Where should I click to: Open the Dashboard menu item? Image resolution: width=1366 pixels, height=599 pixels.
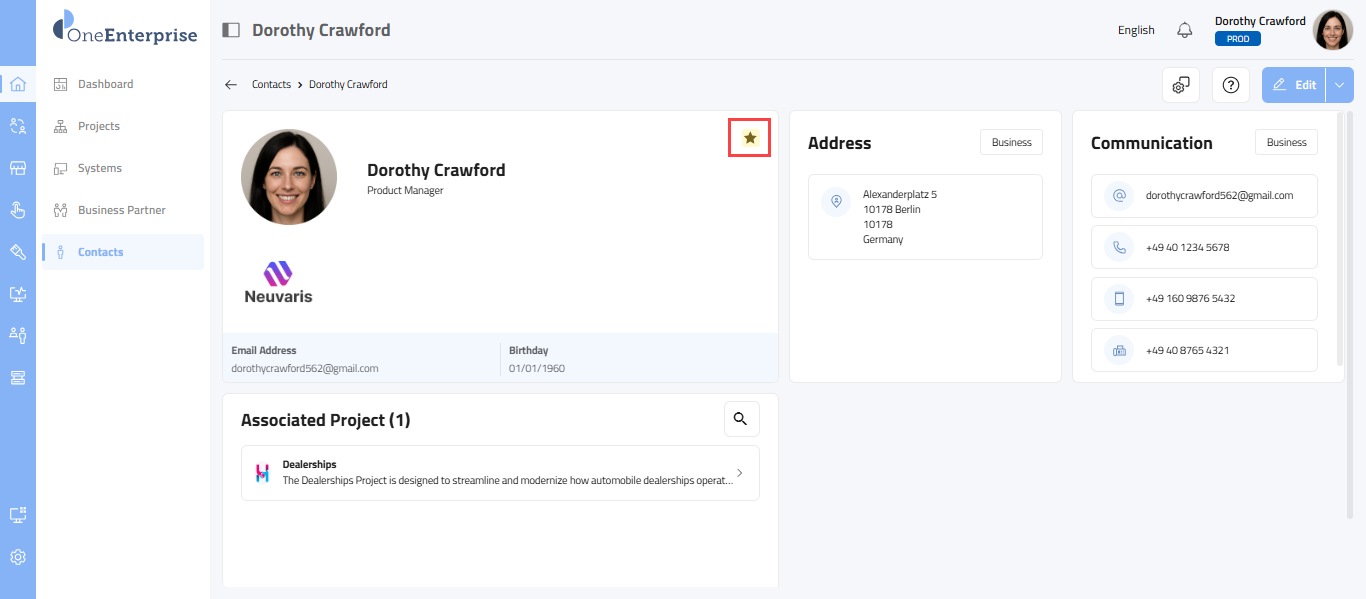tap(105, 84)
